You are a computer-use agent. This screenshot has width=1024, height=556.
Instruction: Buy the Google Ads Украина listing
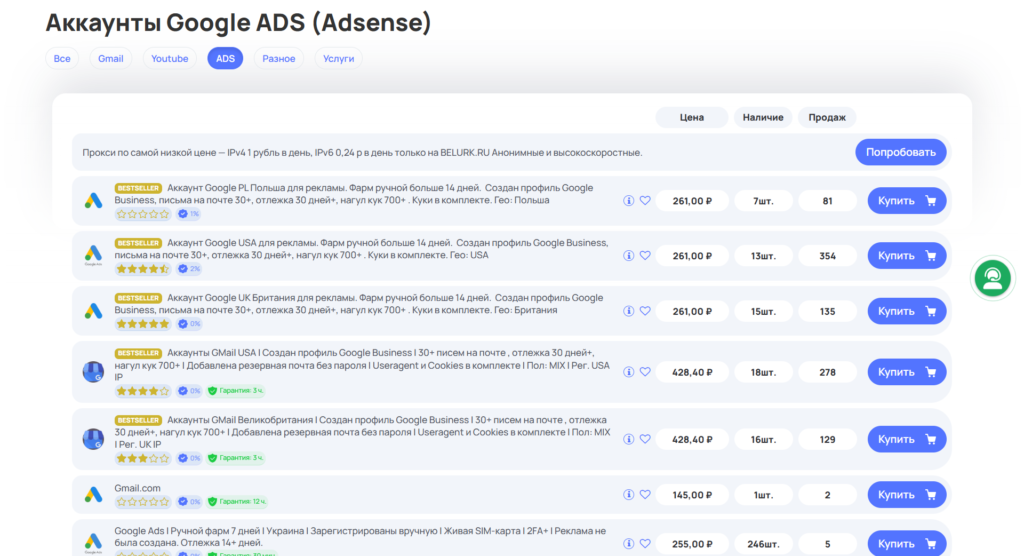pyautogui.click(x=906, y=543)
